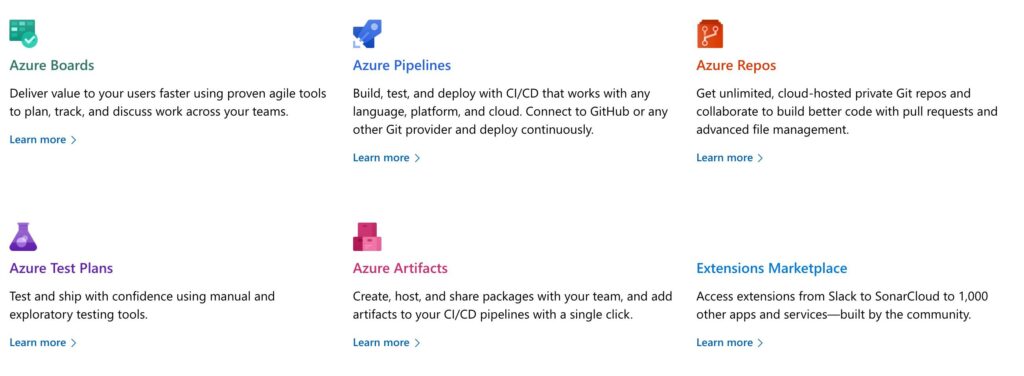Click the Azure Pipelines blue rocket icon
Screen dimensions: 1024x376
pyautogui.click(x=367, y=33)
